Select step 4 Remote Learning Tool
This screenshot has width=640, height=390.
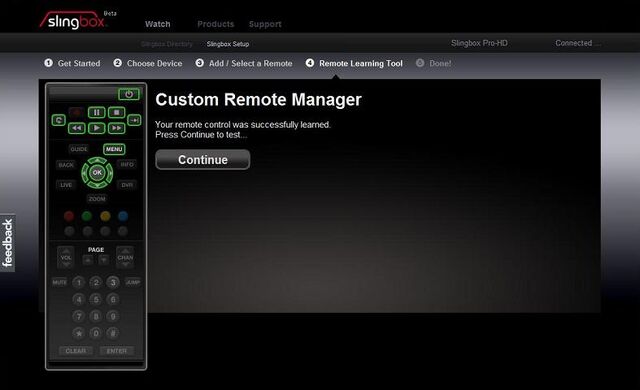pyautogui.click(x=354, y=63)
